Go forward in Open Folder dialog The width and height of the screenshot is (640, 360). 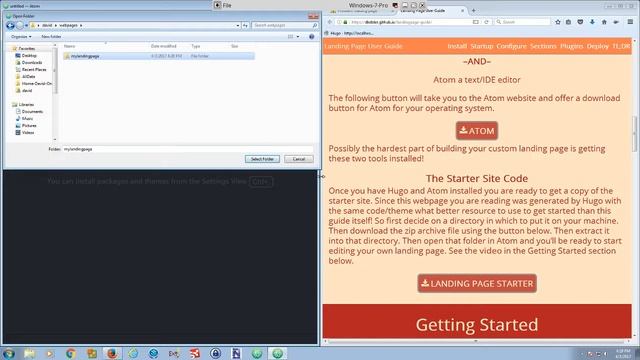pos(19,25)
